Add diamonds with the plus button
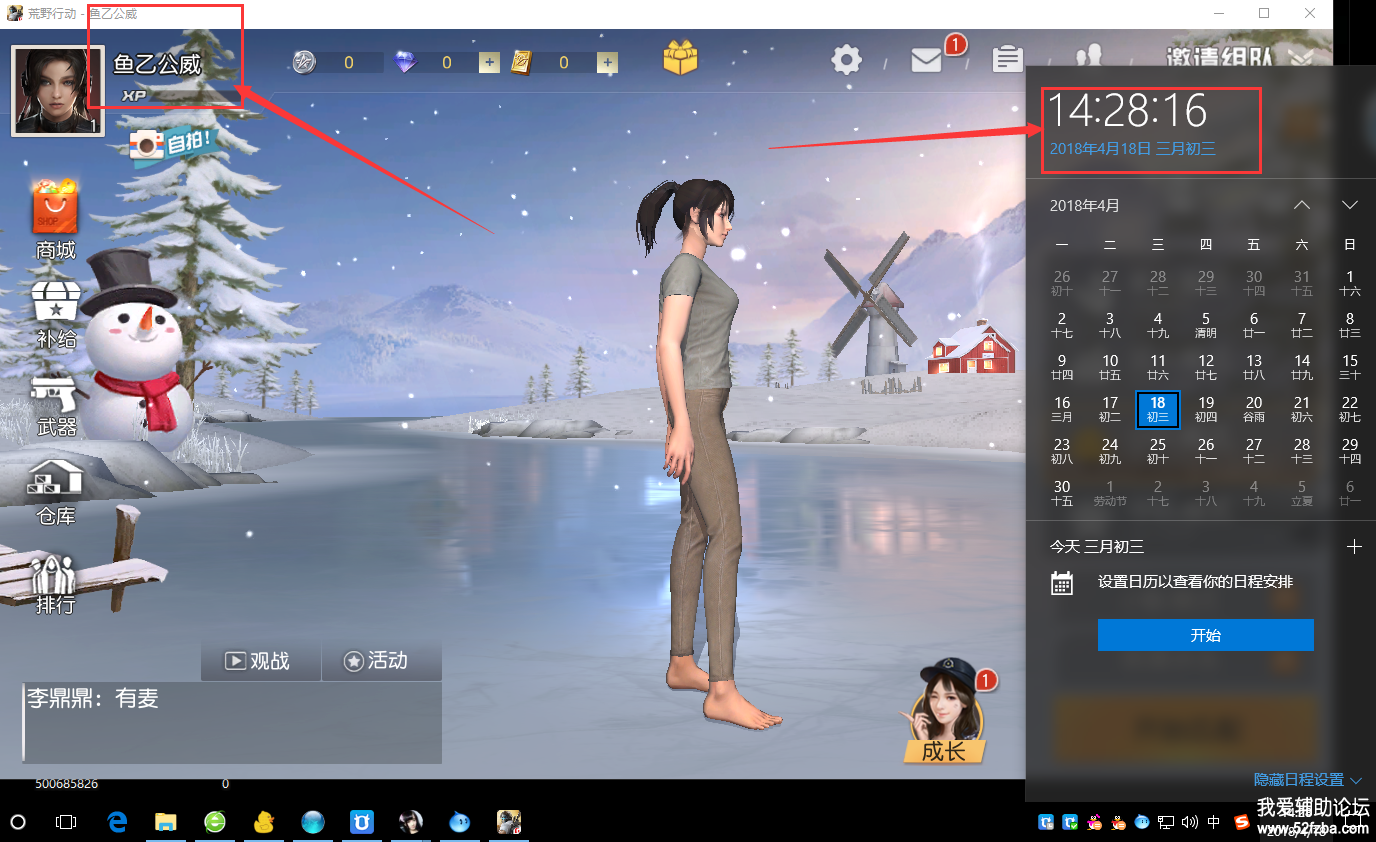 [489, 62]
